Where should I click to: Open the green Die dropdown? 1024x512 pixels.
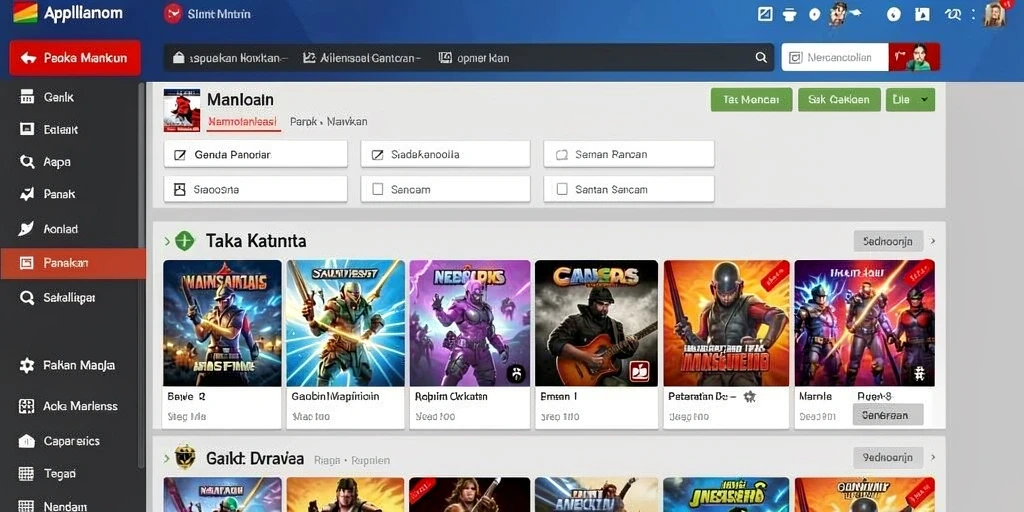click(910, 100)
